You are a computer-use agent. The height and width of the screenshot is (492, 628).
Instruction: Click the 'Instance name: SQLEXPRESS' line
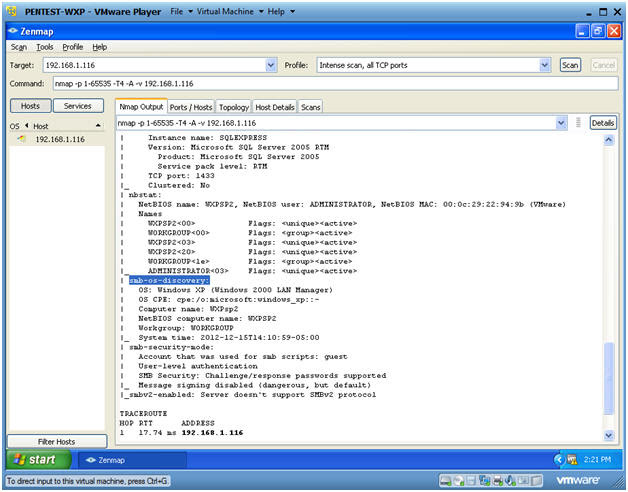coord(207,137)
